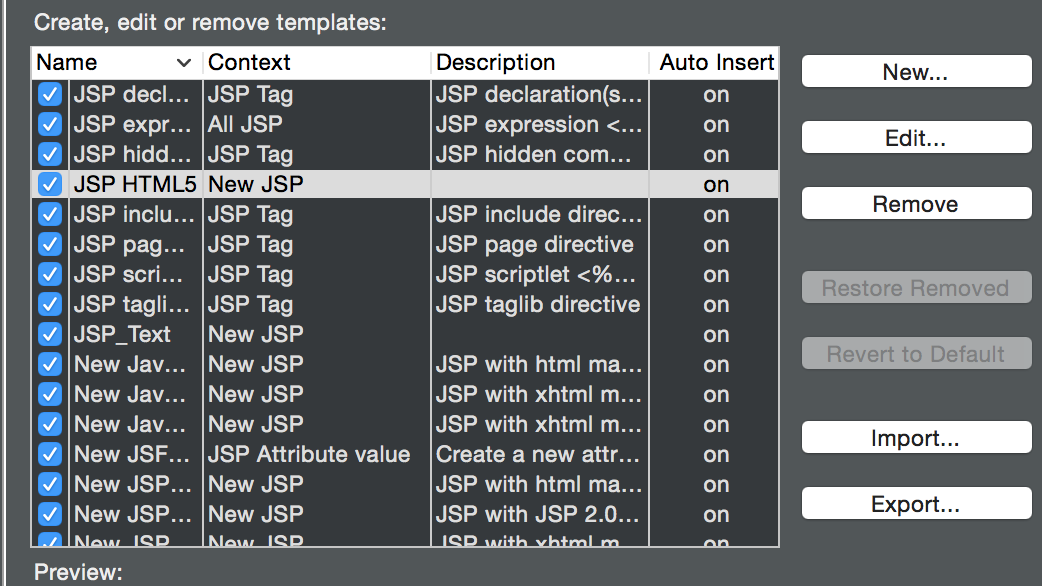This screenshot has height=586, width=1042.
Task: Click the Export... templates button
Action: (916, 504)
